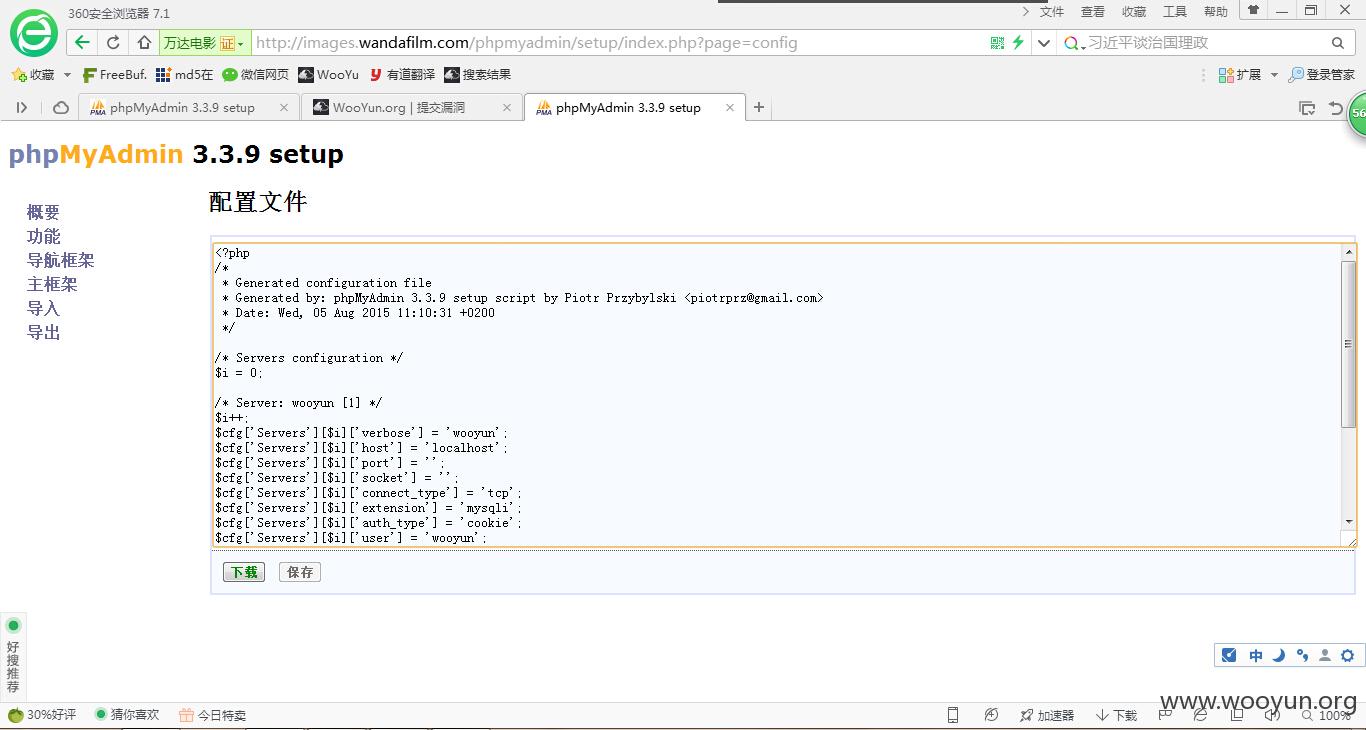Open the 万达电影 site certificate dropdown
Viewport: 1366px width, 730px height.
point(204,43)
